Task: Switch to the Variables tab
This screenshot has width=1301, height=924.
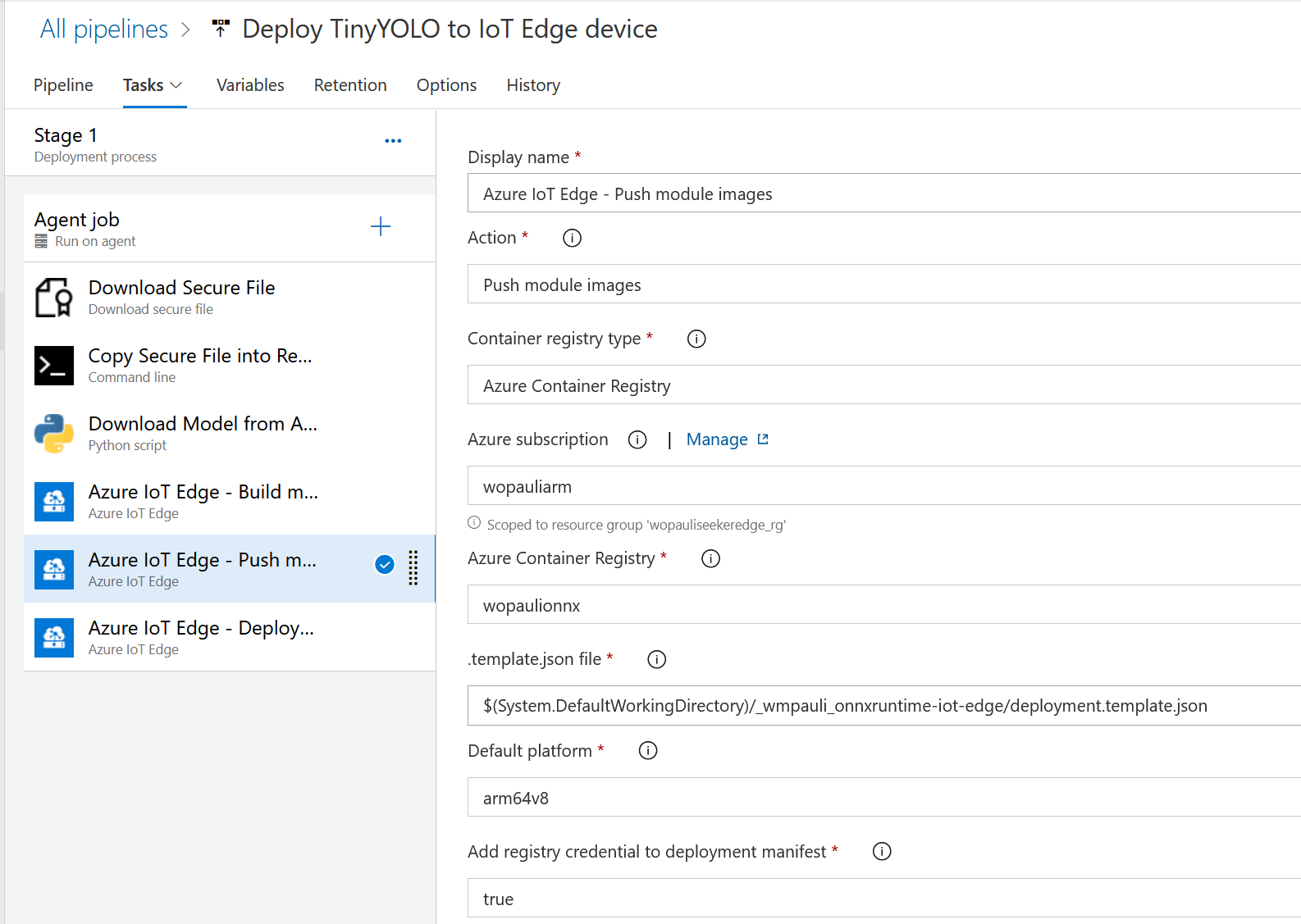Action: pos(250,85)
